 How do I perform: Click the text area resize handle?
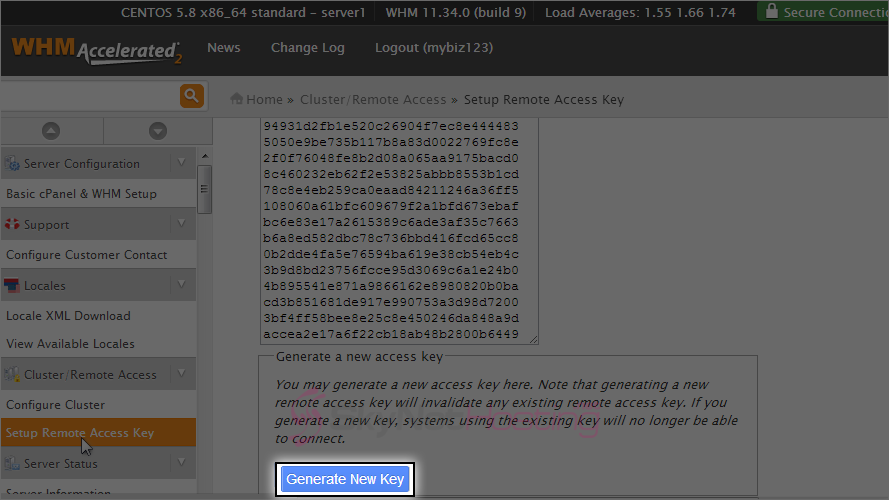point(534,339)
